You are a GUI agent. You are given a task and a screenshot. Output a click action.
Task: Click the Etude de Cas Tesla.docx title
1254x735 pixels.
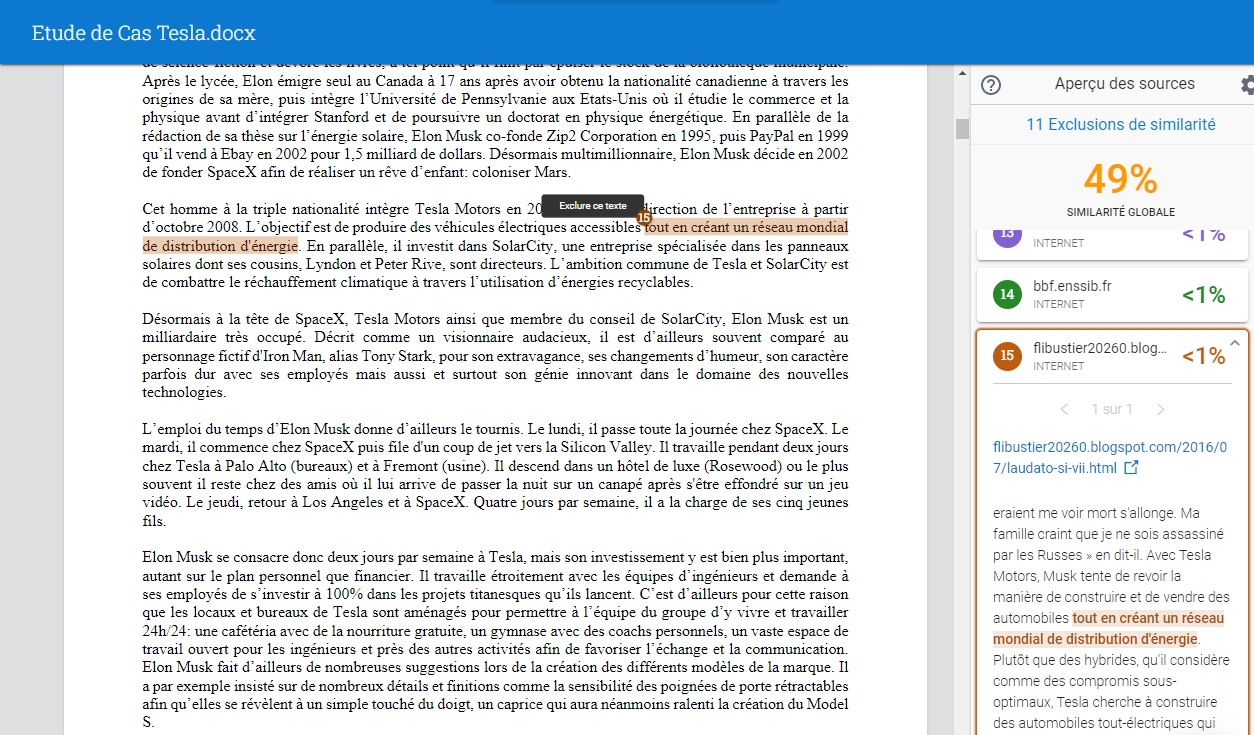click(x=144, y=33)
